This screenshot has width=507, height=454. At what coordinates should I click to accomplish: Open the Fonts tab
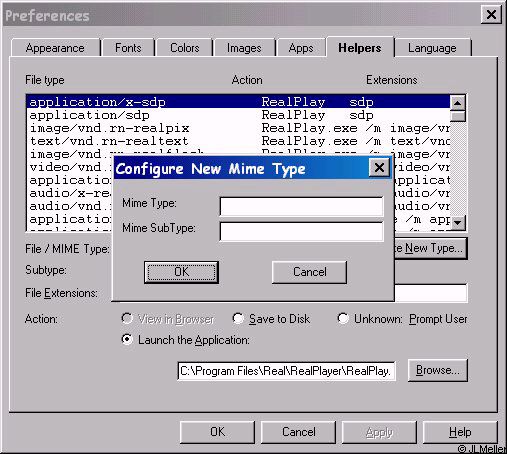coord(128,48)
